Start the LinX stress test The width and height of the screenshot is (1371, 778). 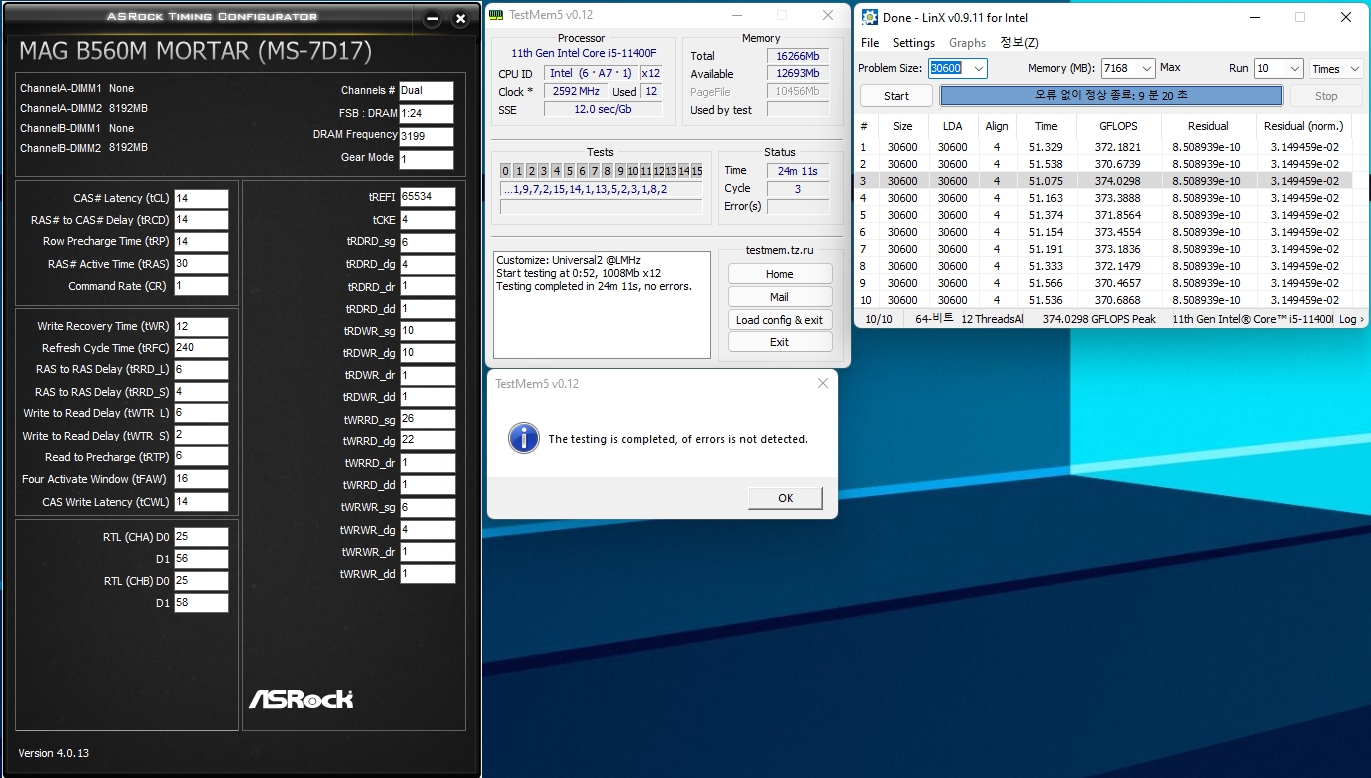pyautogui.click(x=896, y=96)
